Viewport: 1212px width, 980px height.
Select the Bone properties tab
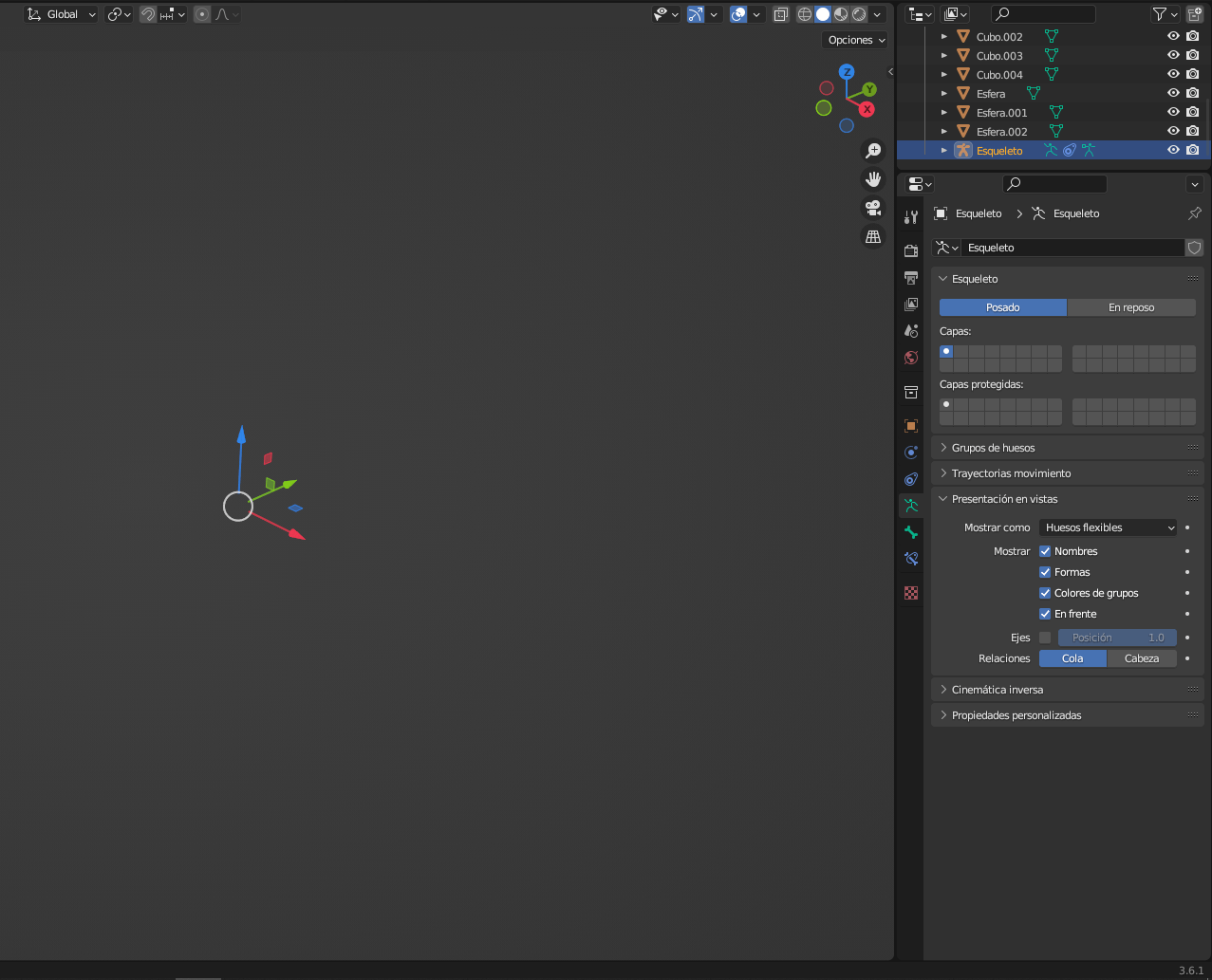[910, 532]
